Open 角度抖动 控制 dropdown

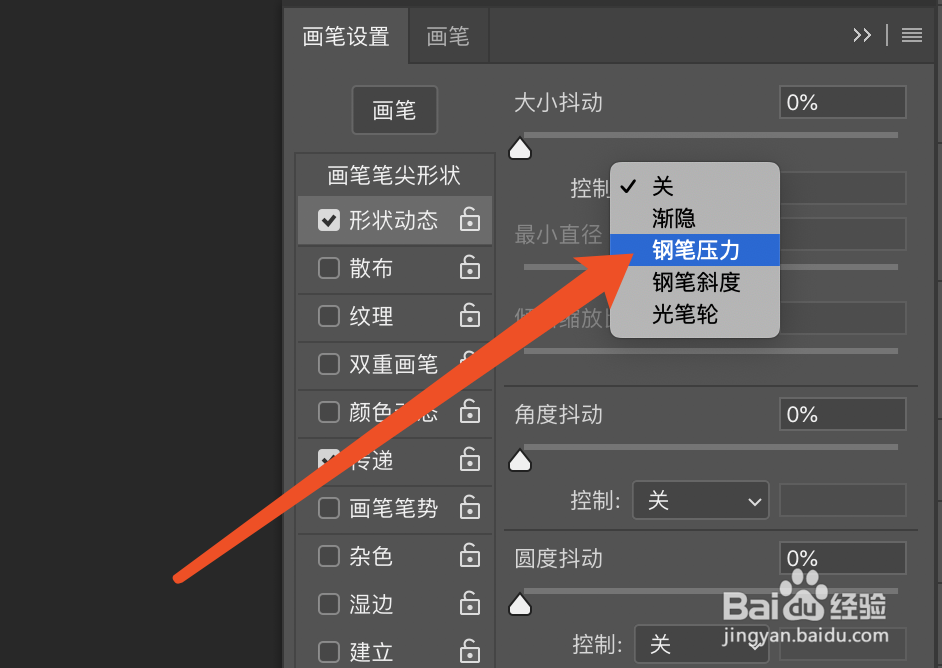coord(700,500)
